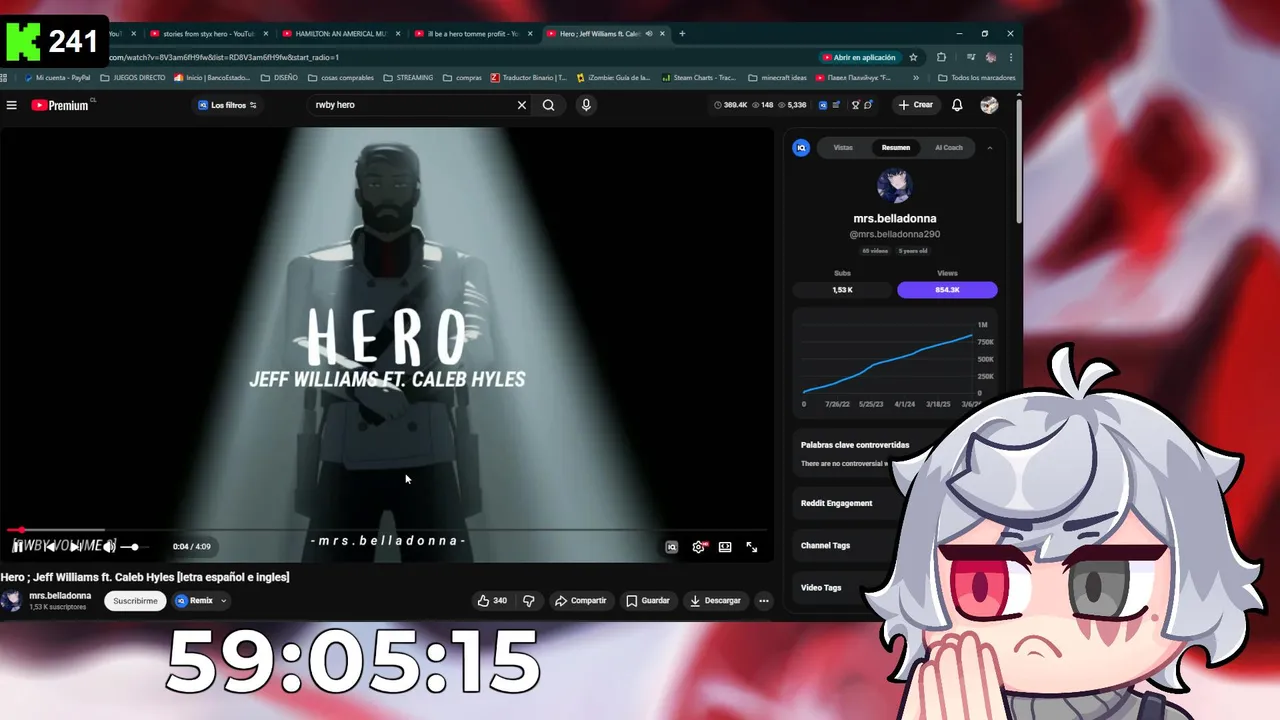The height and width of the screenshot is (720, 1280).
Task: Open 'Todos los marcadores' folder
Action: pyautogui.click(x=976, y=77)
